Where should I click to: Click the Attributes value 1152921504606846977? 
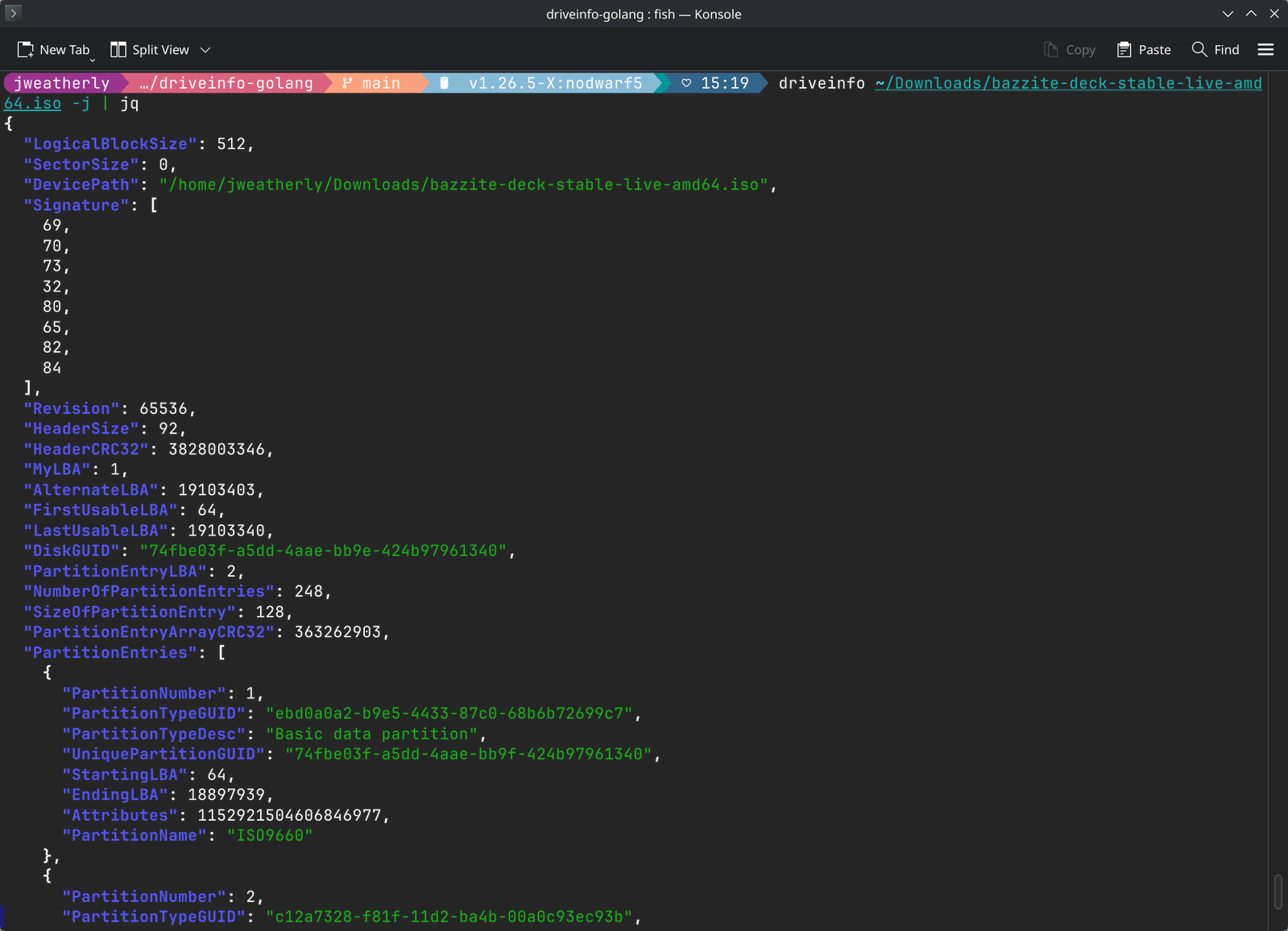290,815
